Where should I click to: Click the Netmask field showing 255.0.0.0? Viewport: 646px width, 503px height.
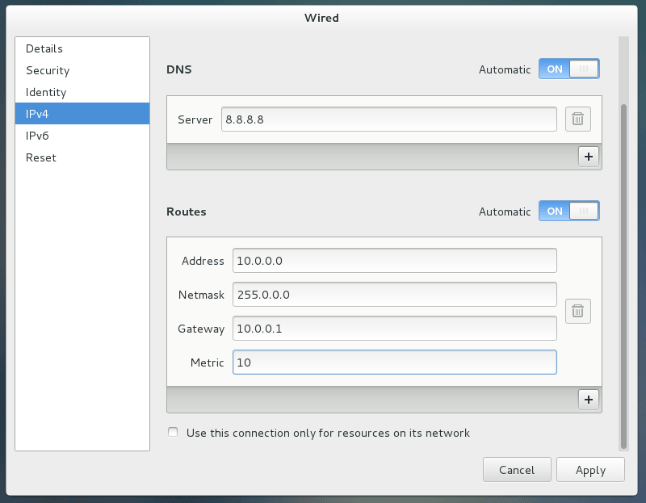click(x=394, y=295)
